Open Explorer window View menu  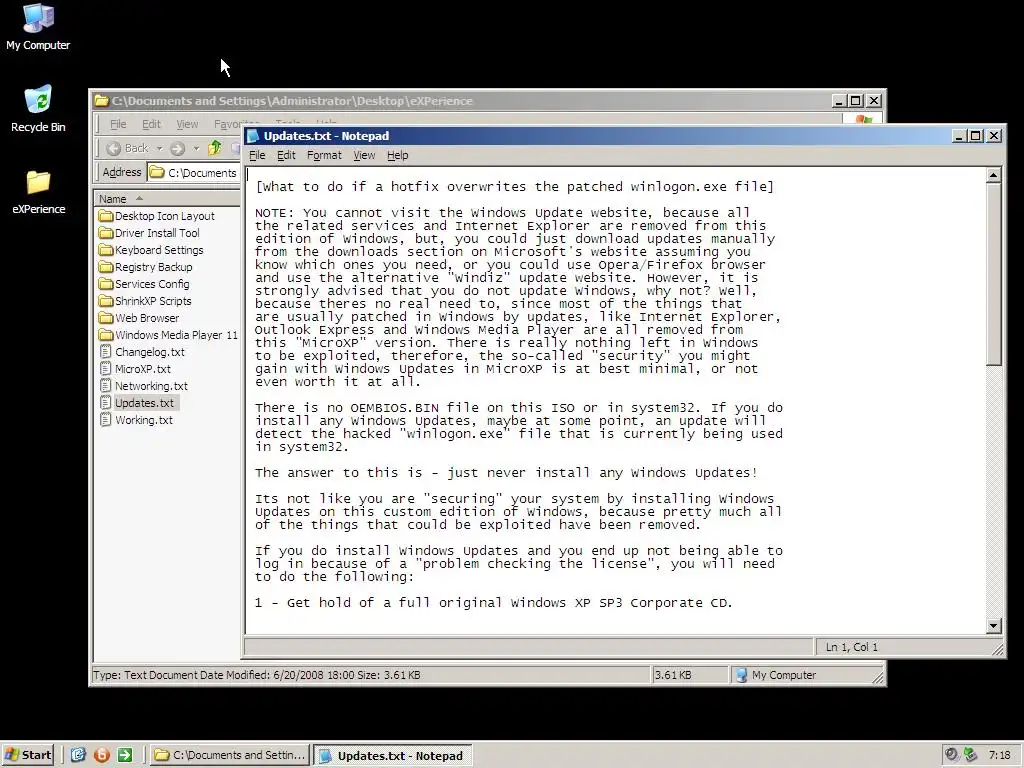tap(187, 124)
